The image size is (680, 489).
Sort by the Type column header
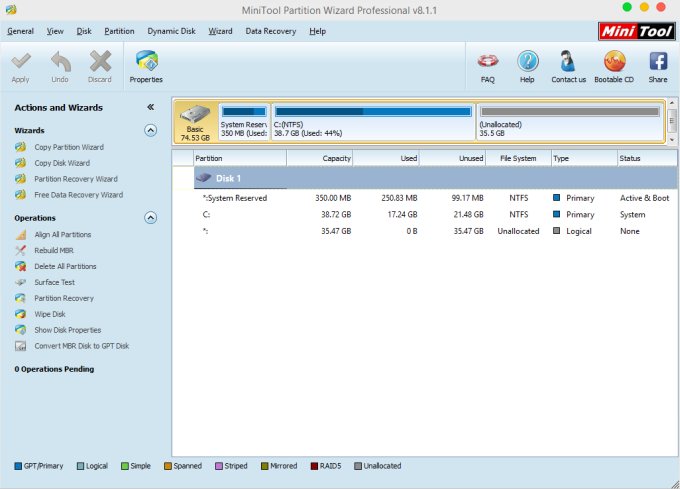click(584, 158)
